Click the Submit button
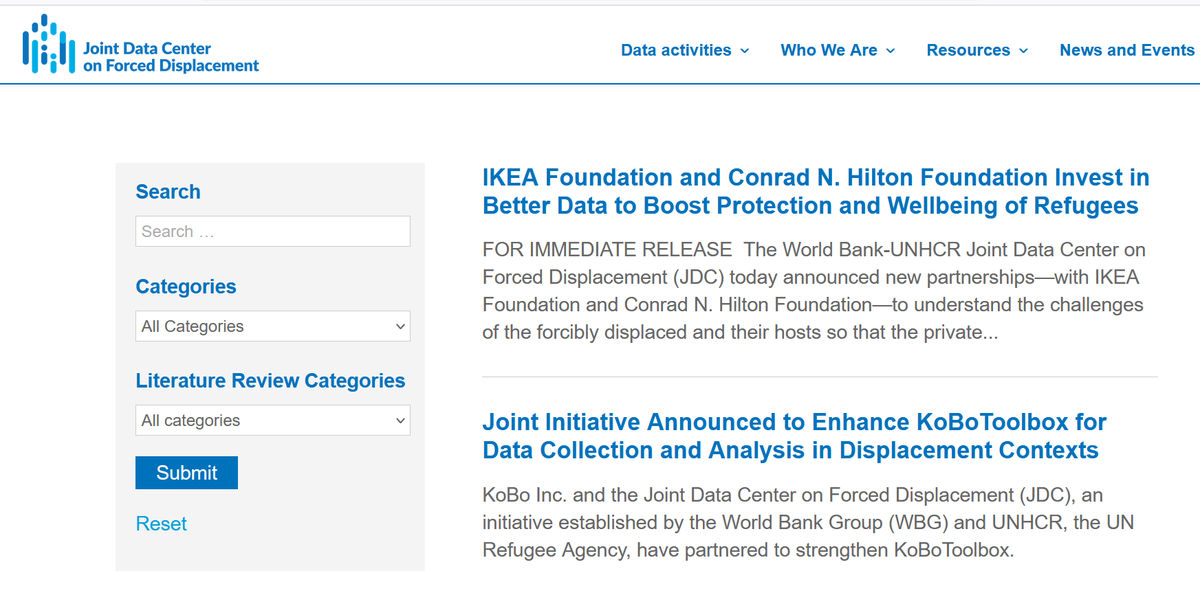 (187, 473)
